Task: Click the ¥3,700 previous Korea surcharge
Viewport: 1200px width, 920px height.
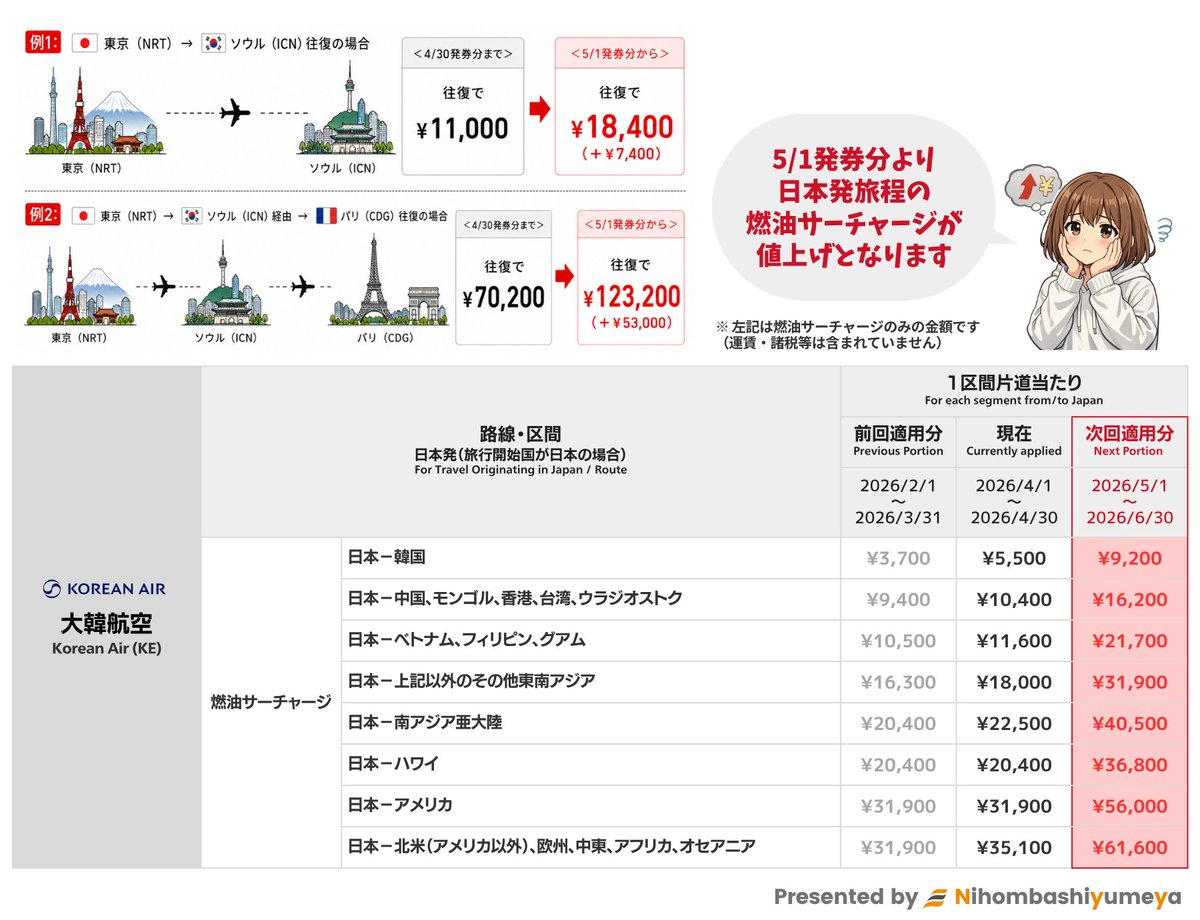Action: [x=899, y=559]
